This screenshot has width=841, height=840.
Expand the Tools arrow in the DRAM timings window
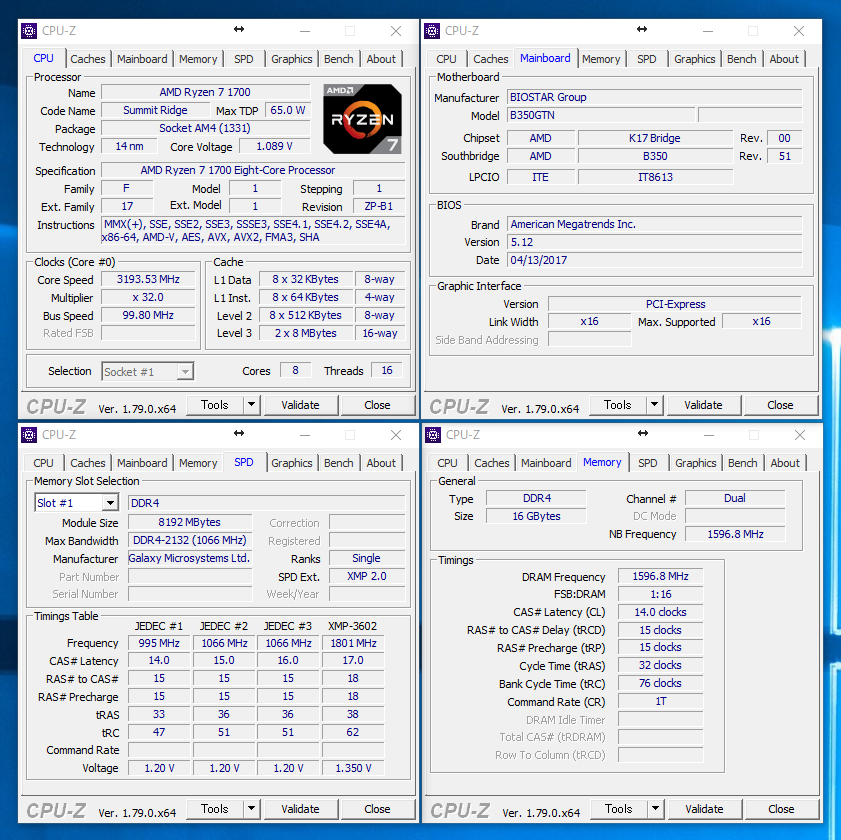tap(655, 809)
